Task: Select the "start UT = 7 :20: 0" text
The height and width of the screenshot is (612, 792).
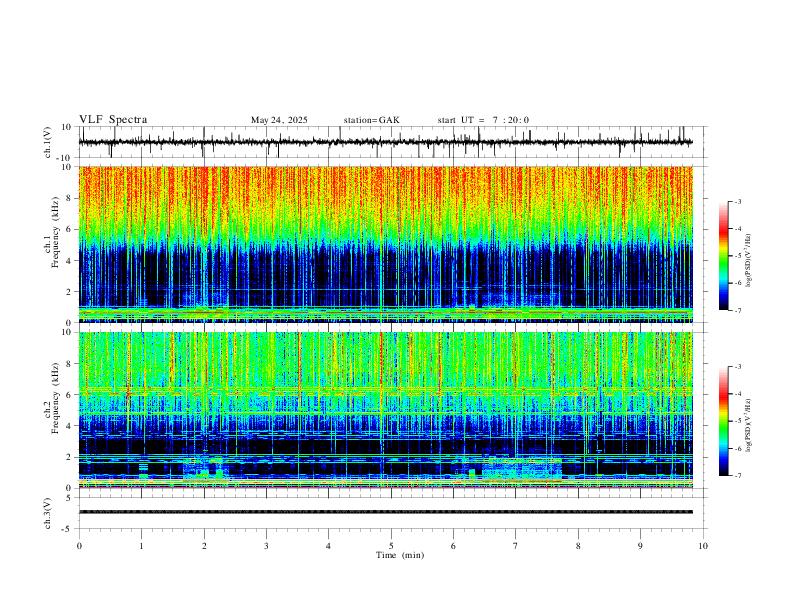Action: point(483,120)
